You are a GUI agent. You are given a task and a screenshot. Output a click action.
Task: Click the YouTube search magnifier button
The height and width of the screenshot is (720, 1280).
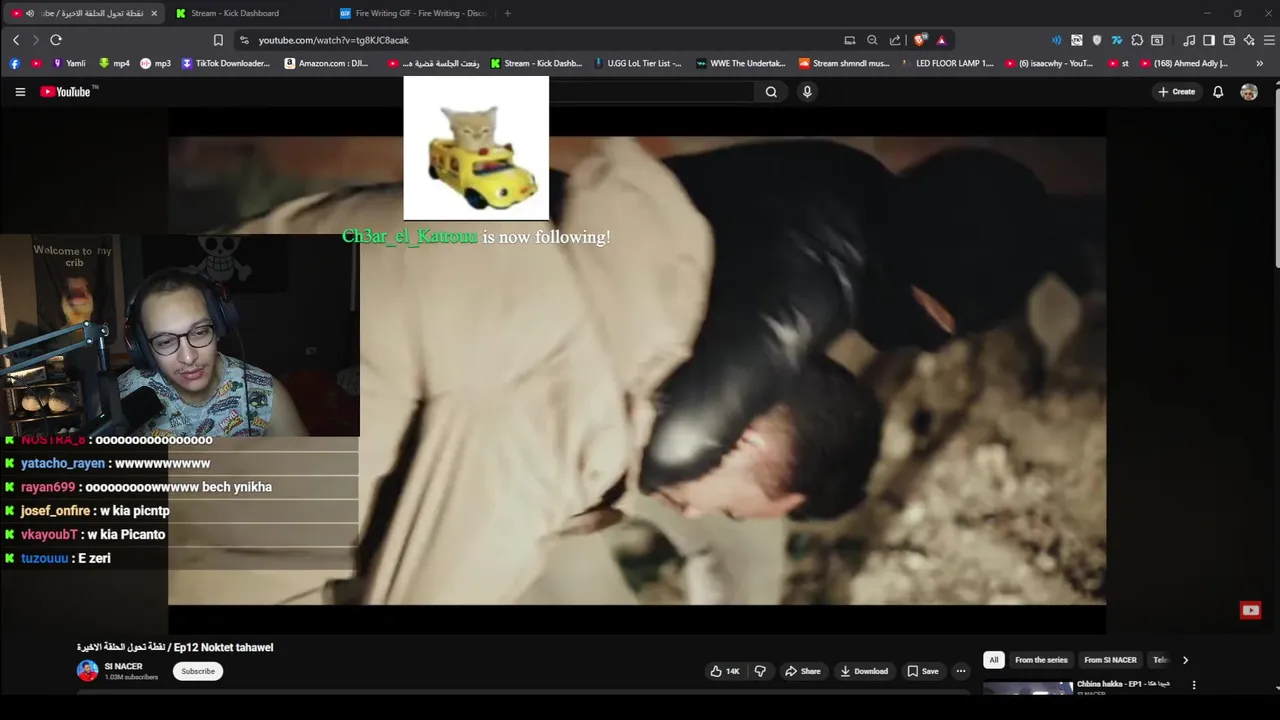point(771,92)
